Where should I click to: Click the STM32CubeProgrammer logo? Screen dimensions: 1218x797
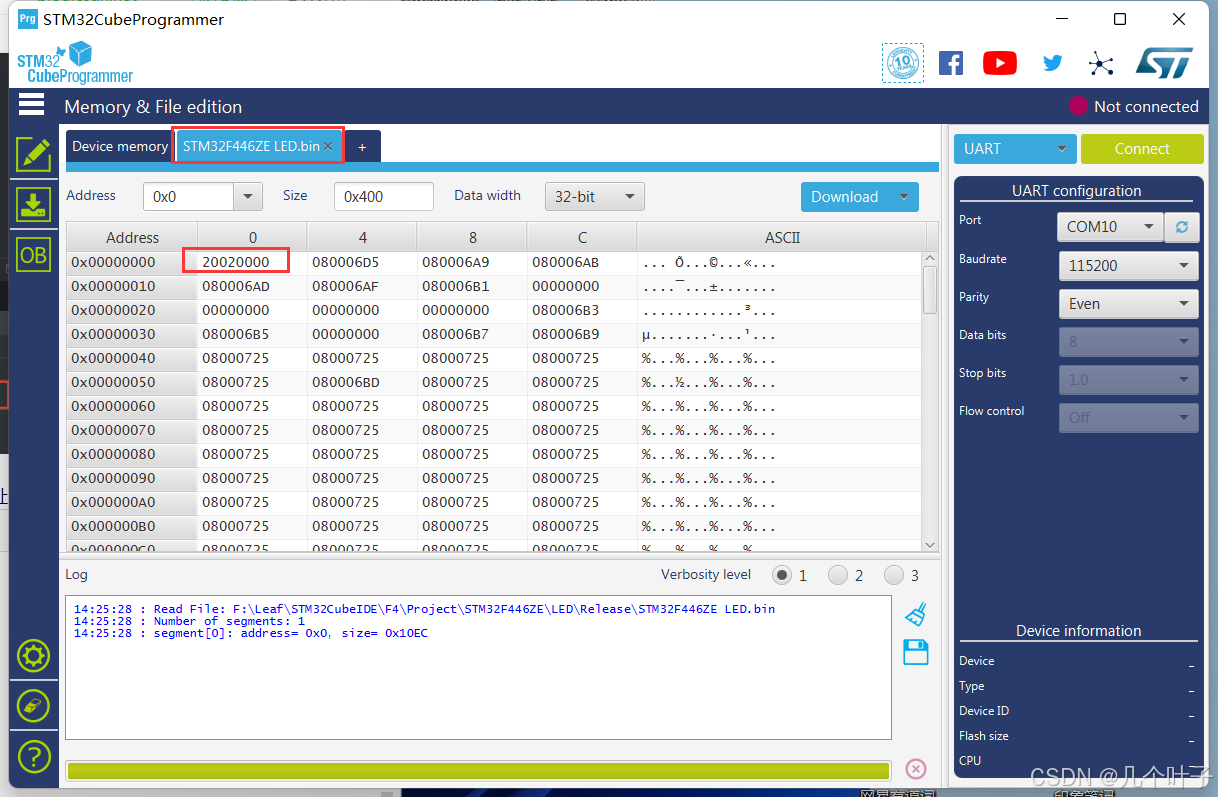point(75,64)
